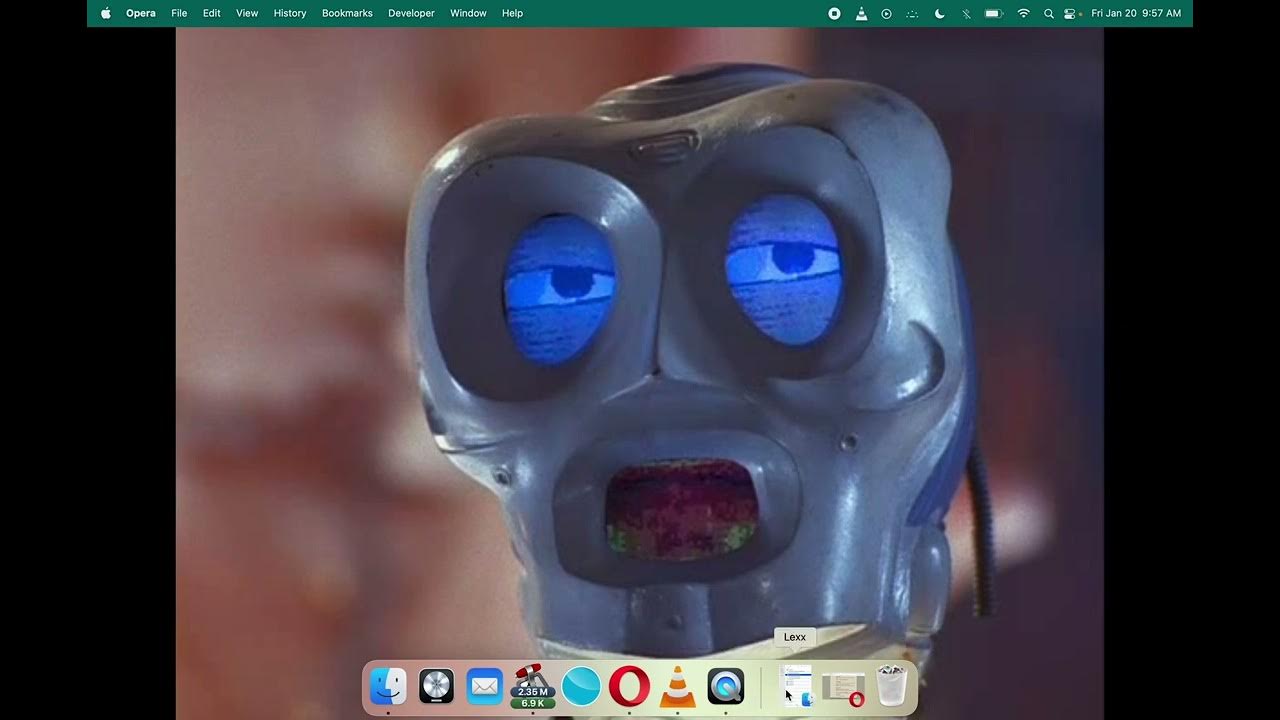Screen dimensions: 1280x720
Task: Open the Apple menu
Action: [x=106, y=13]
